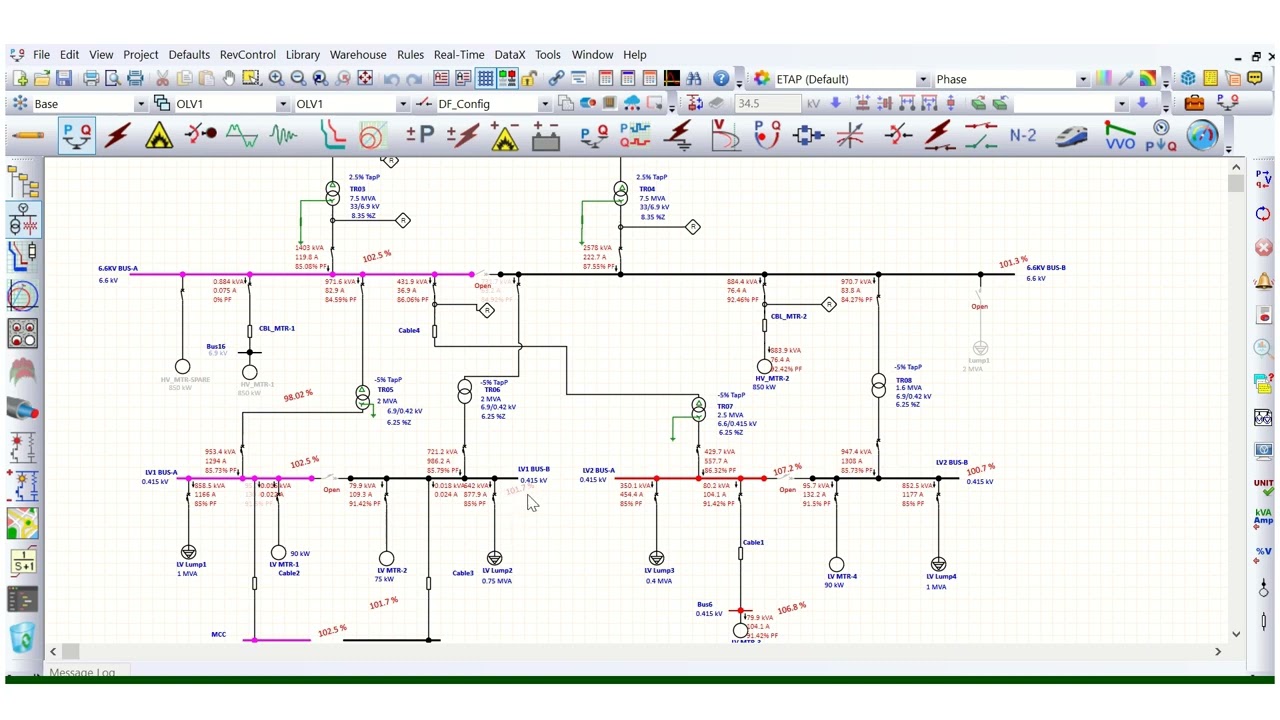Open the Load Flow Analysis mode (PQ balance icon)
This screenshot has height=720, width=1280.
coord(76,135)
